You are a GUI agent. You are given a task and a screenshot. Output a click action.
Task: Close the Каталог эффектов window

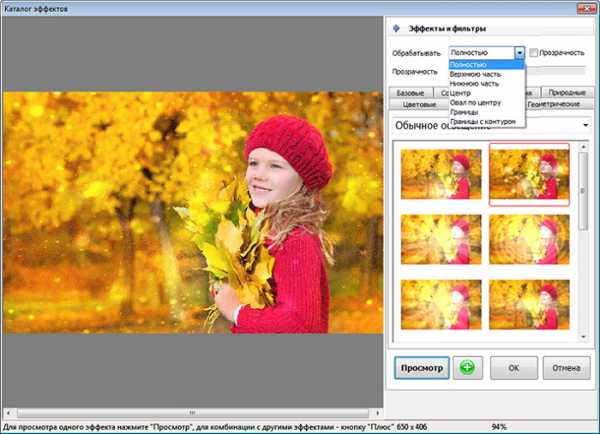[x=587, y=8]
